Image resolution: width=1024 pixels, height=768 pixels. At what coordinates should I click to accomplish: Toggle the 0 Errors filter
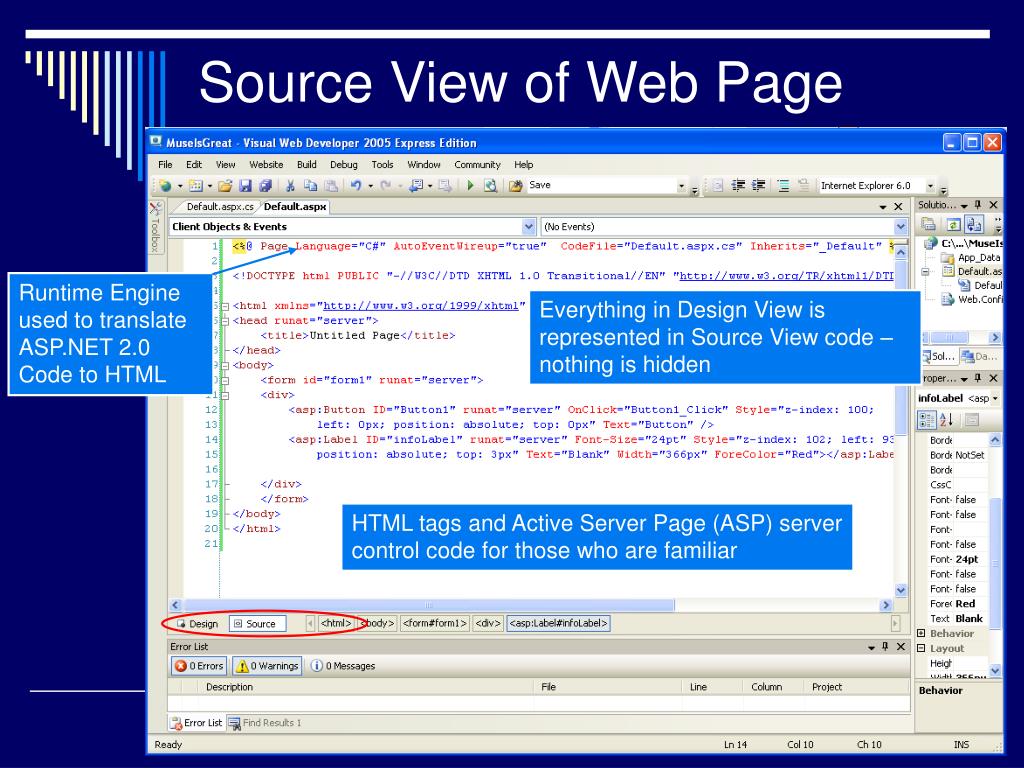pos(199,666)
